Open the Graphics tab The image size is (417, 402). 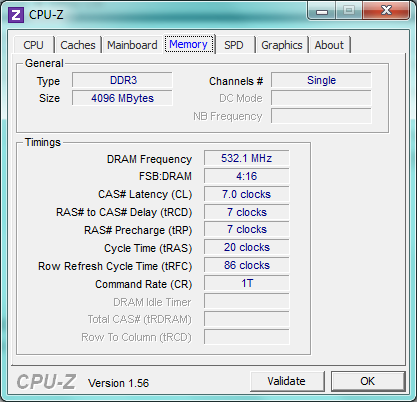(x=282, y=45)
